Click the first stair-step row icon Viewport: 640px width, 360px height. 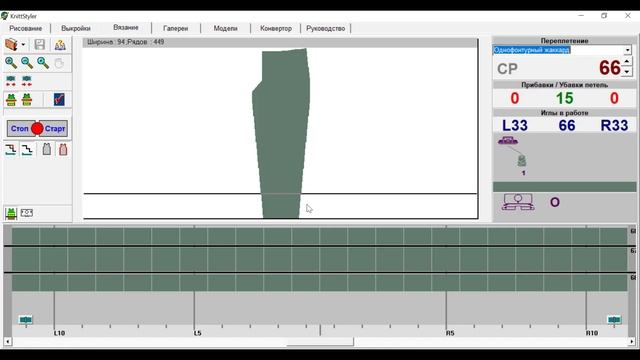[x=11, y=150]
